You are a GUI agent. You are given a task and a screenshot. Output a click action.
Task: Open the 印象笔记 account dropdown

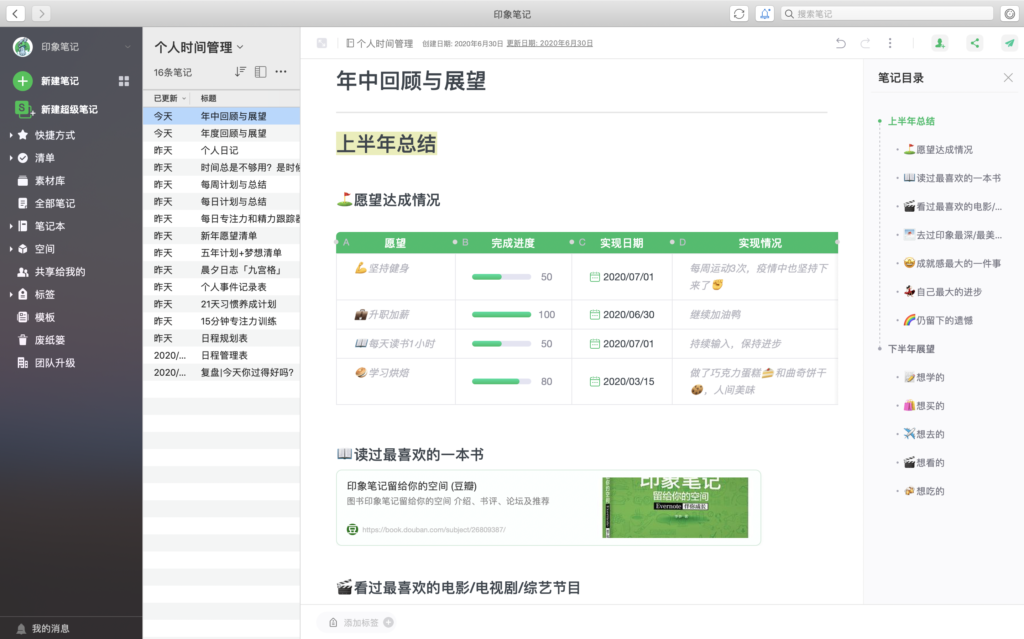pyautogui.click(x=128, y=47)
